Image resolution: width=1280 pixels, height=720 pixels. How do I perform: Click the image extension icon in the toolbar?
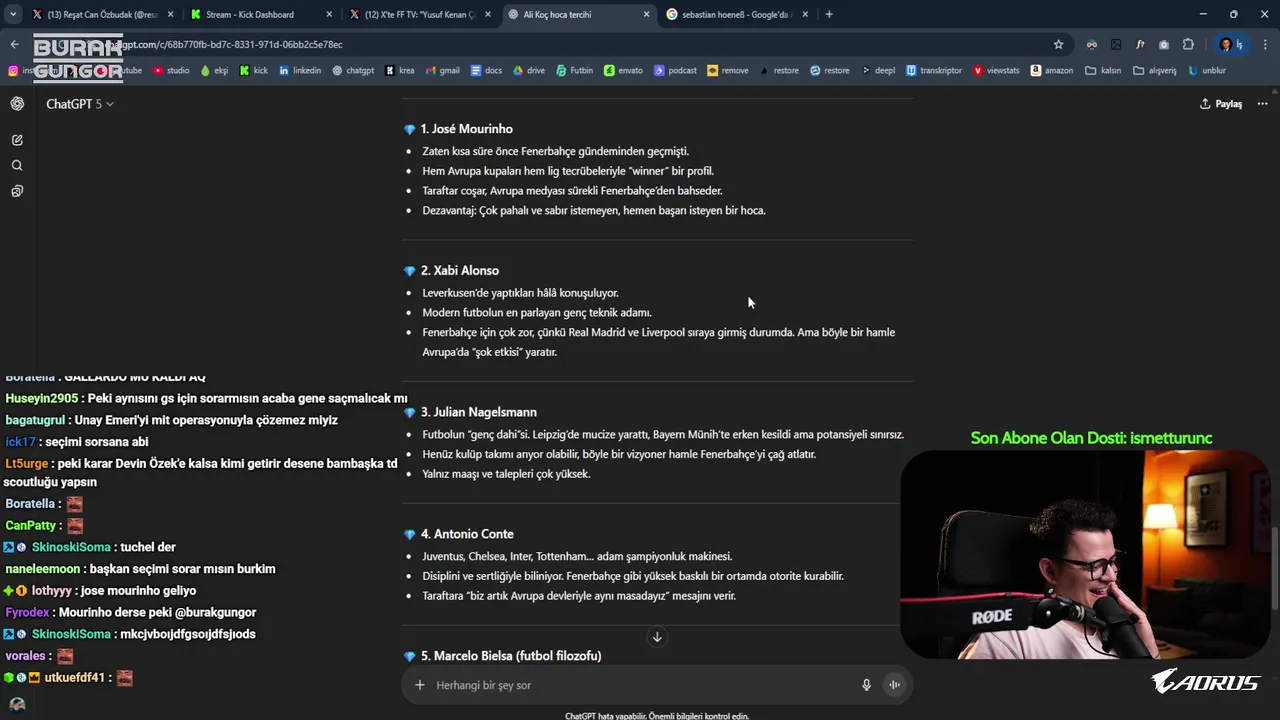1116,44
